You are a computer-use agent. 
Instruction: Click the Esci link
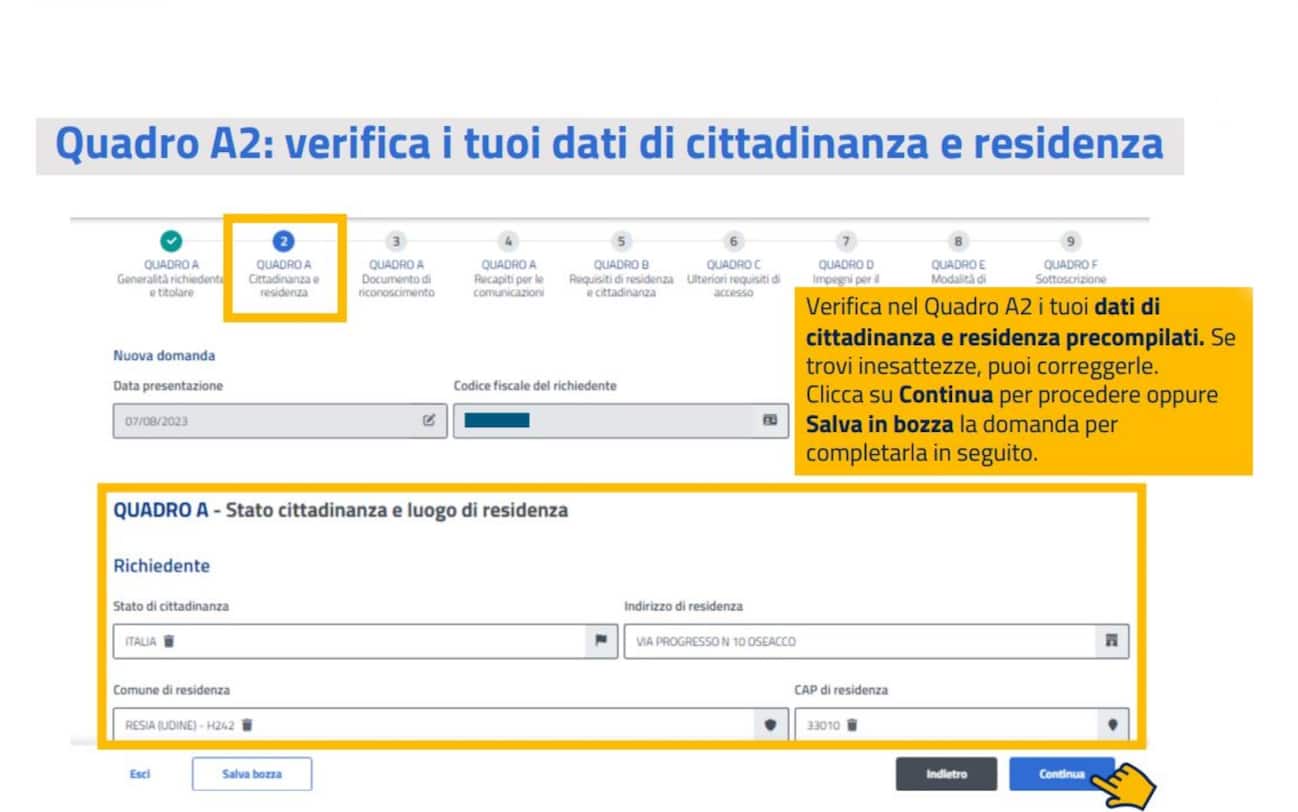(x=140, y=774)
